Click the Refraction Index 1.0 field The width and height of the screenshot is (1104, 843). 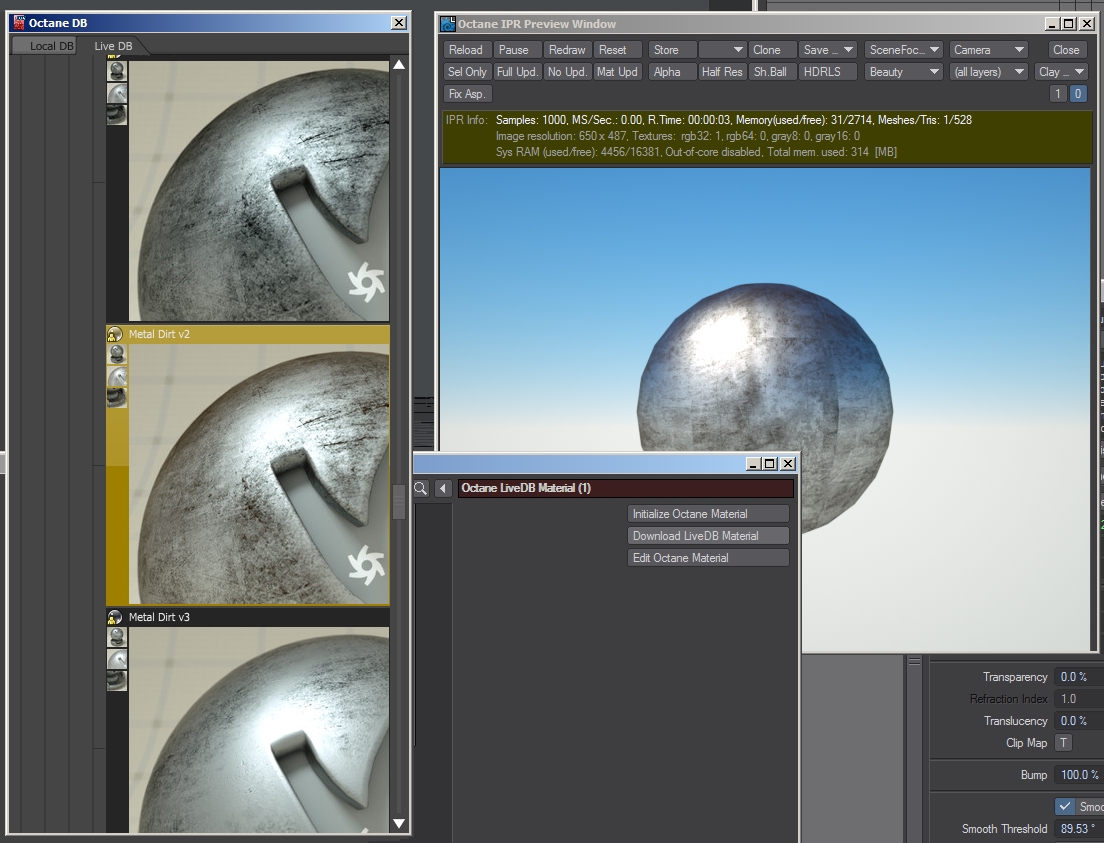(x=1079, y=699)
